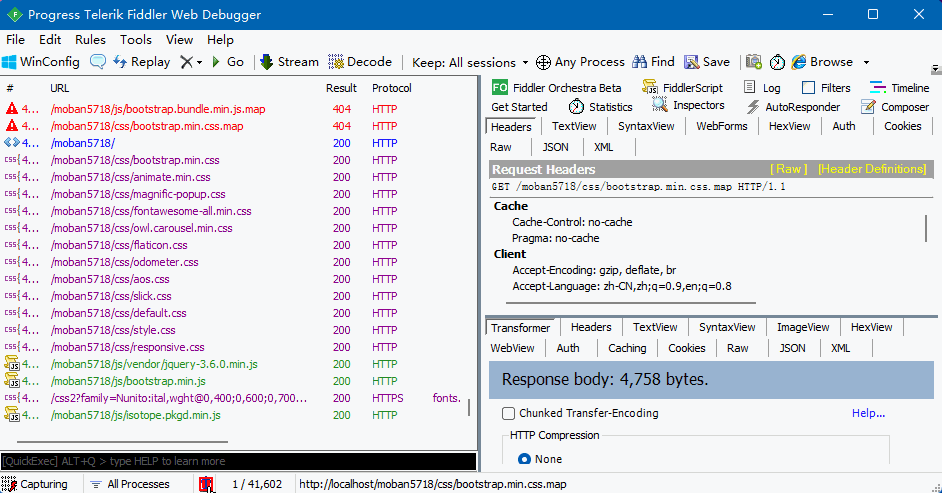
Task: Click the timer stopwatch icon
Action: (x=777, y=62)
